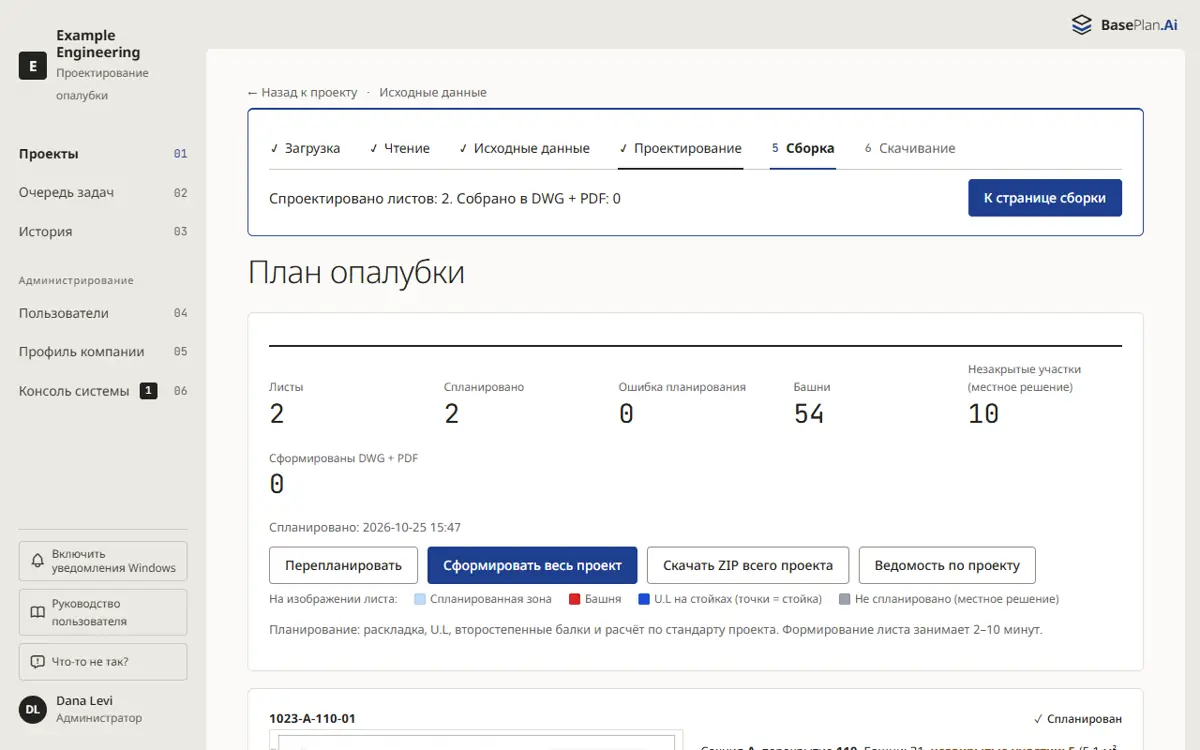This screenshot has height=750, width=1200.
Task: Switch to the Чтение step
Action: click(x=399, y=148)
